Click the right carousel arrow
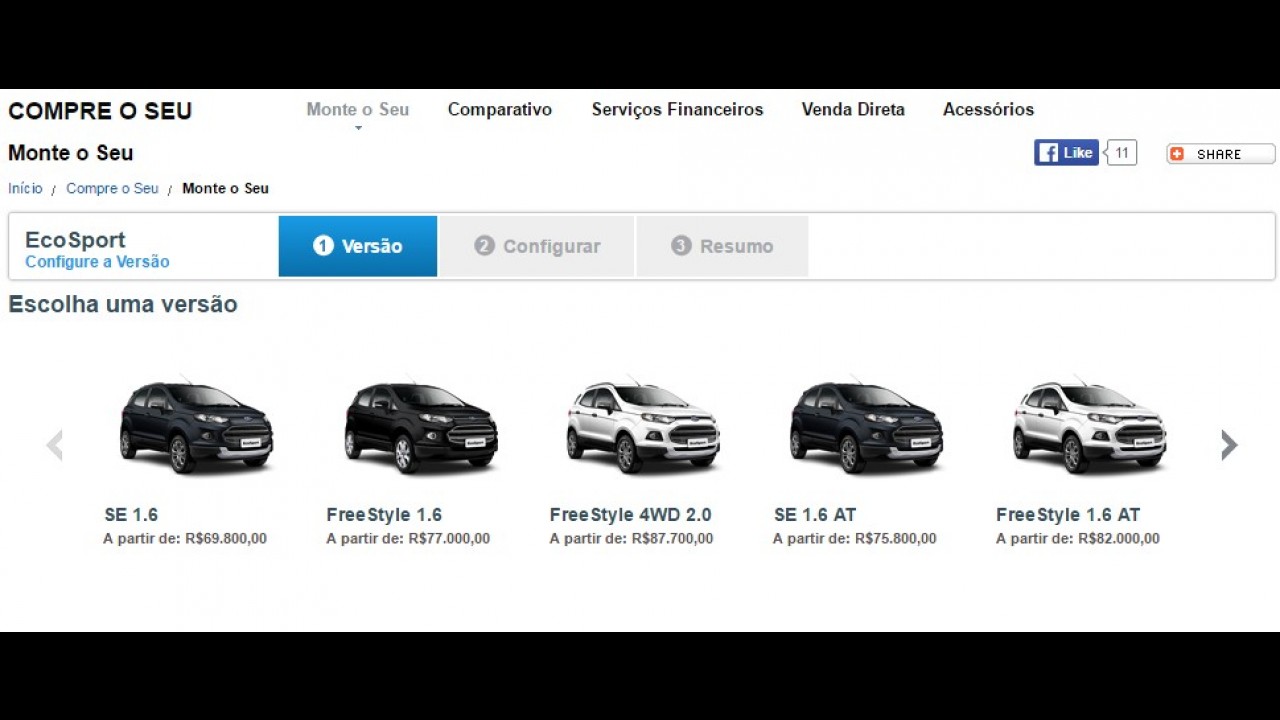 [1229, 445]
